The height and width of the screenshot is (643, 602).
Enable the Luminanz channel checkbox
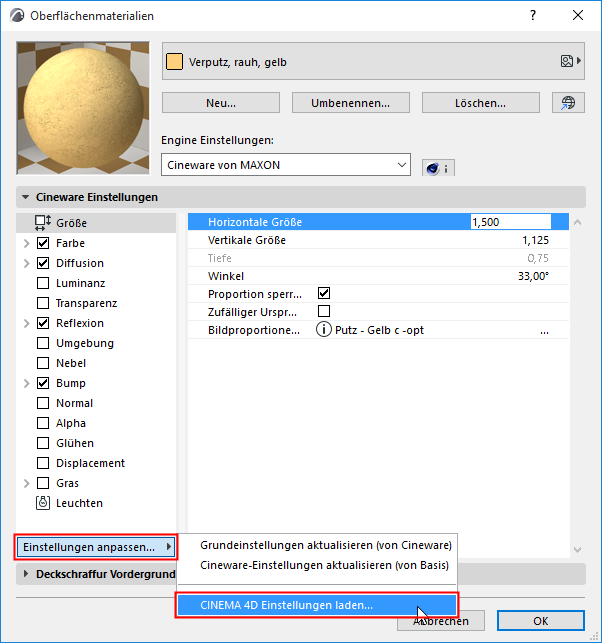point(43,283)
